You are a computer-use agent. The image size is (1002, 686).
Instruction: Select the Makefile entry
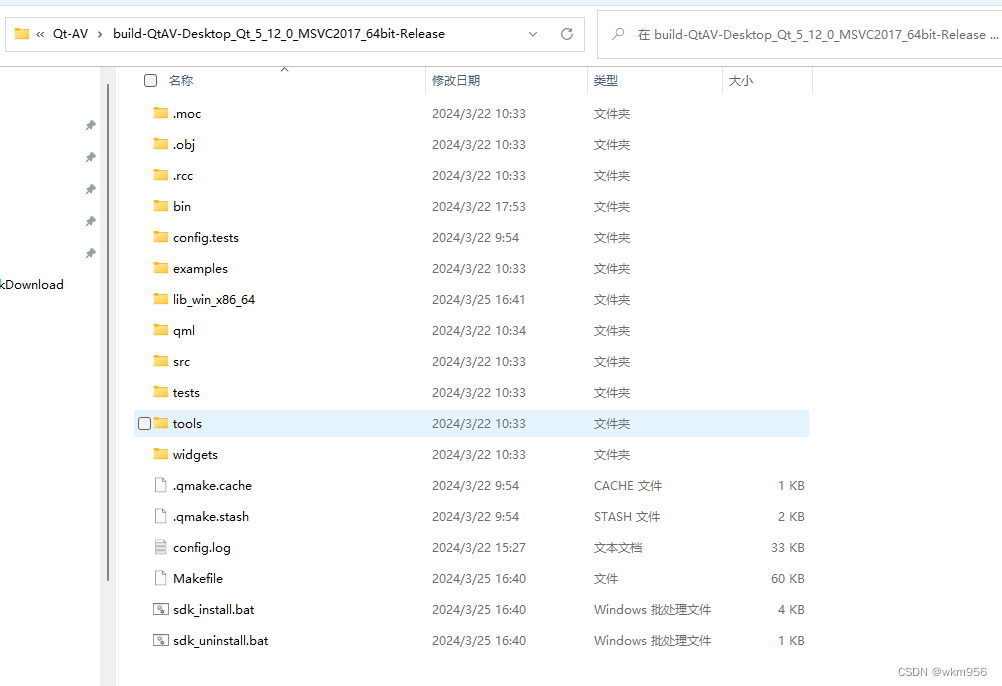coord(200,578)
